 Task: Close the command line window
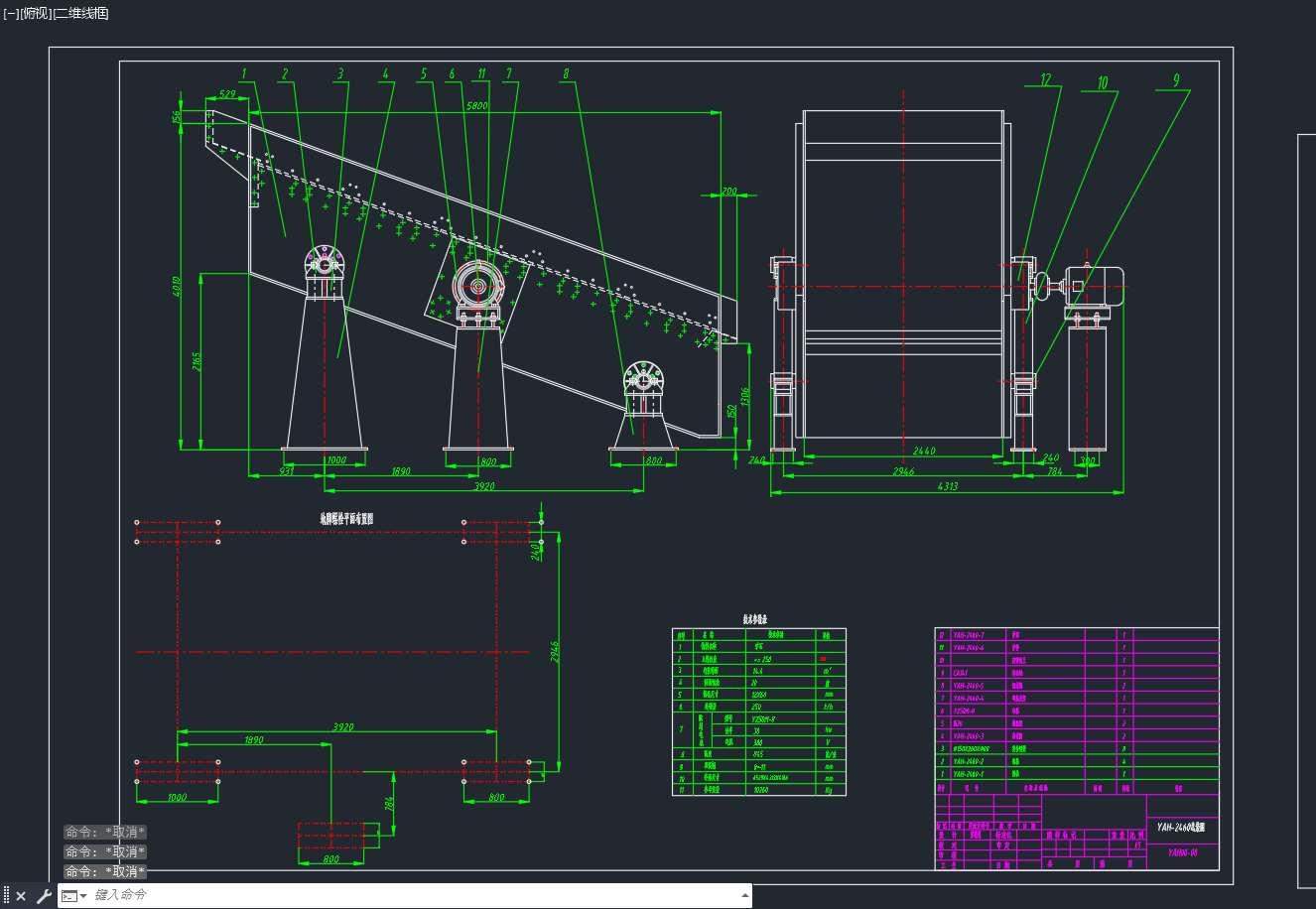coord(21,896)
